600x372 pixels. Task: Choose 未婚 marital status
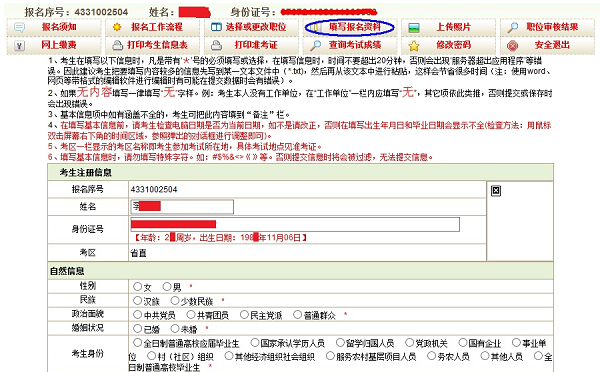point(175,328)
